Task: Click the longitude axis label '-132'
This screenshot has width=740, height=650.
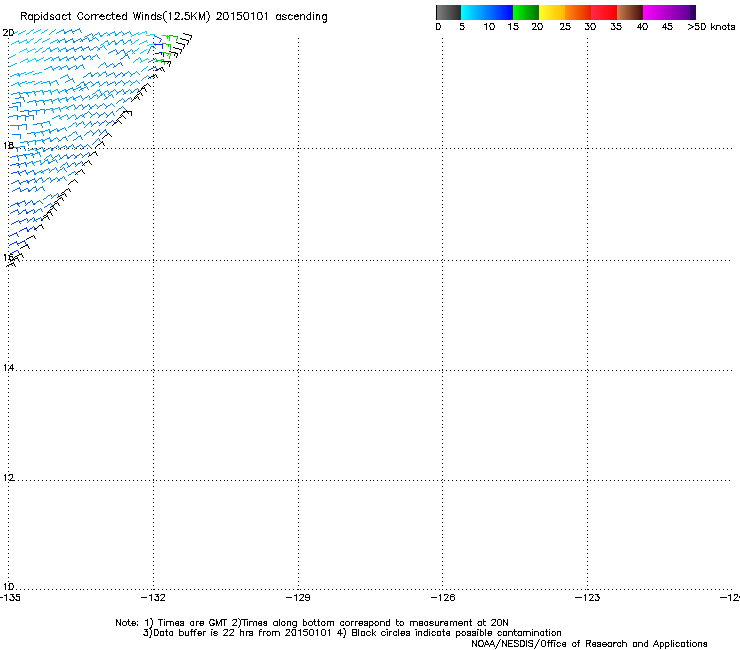Action: (x=153, y=598)
